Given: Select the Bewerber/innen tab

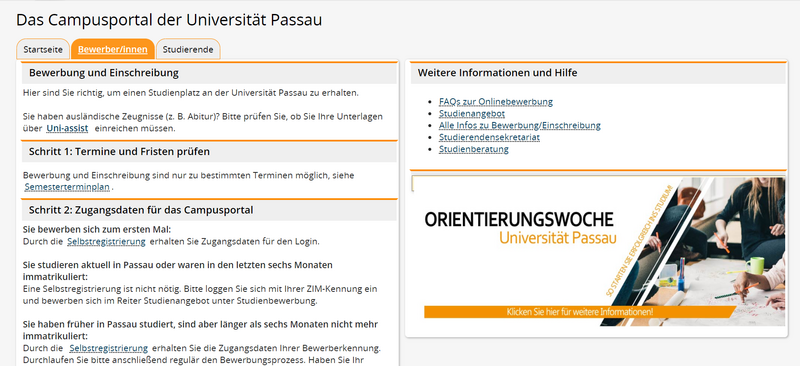Looking at the screenshot, I should pos(113,50).
